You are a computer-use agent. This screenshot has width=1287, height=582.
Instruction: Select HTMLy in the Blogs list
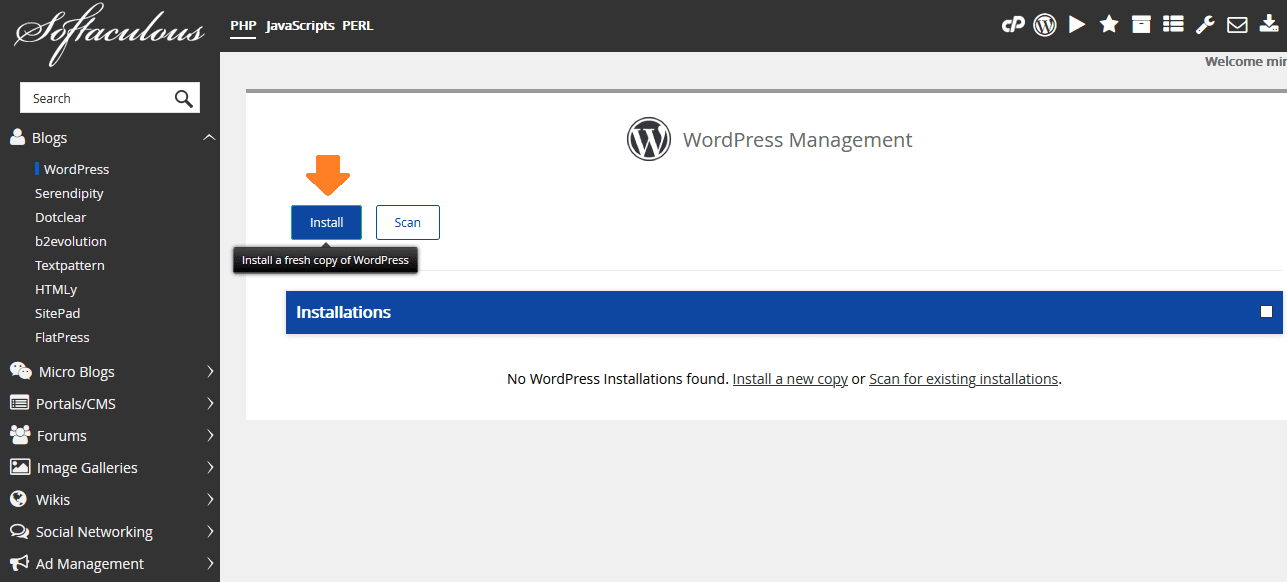[x=56, y=289]
